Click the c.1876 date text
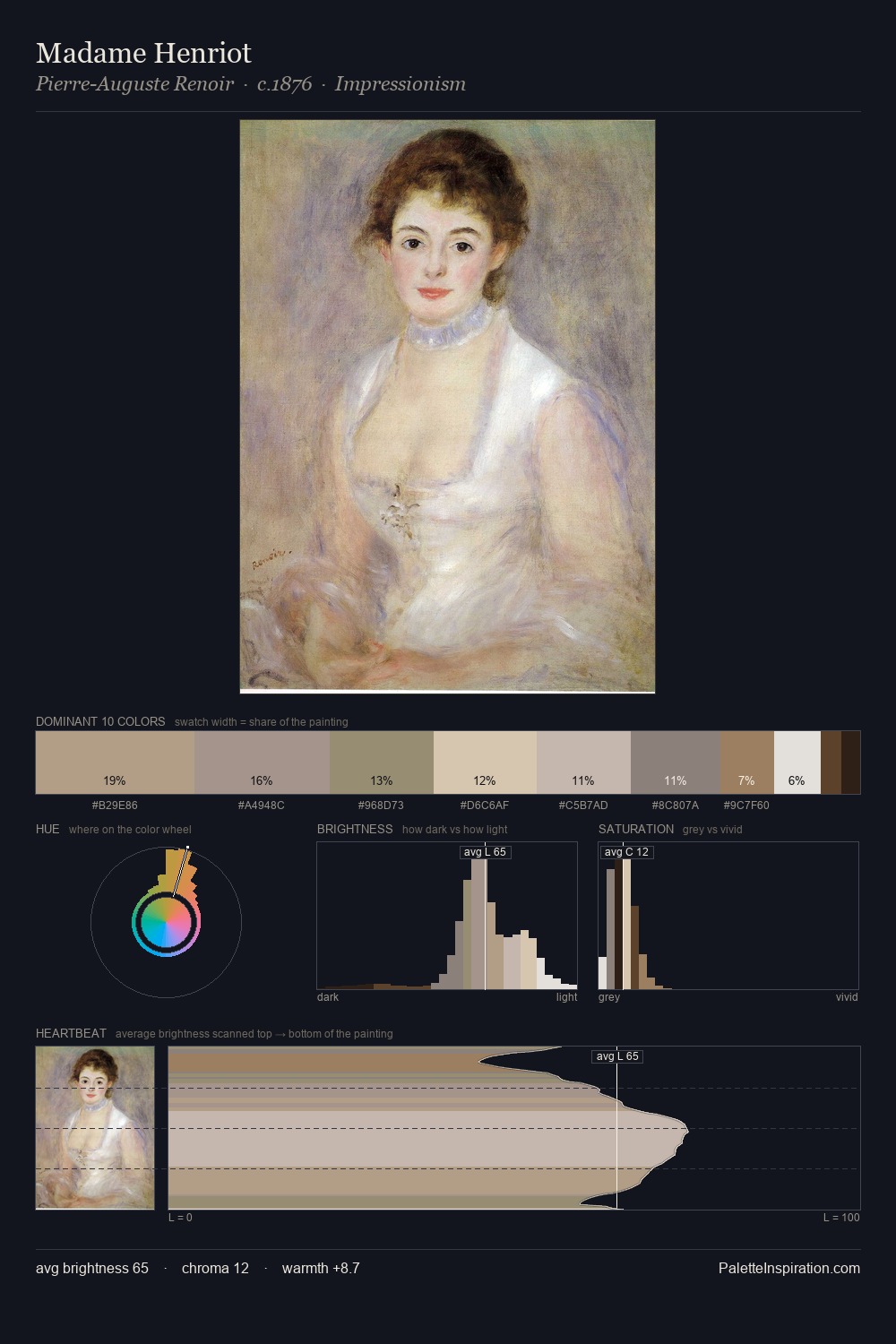This screenshot has height=1344, width=896. 285,84
